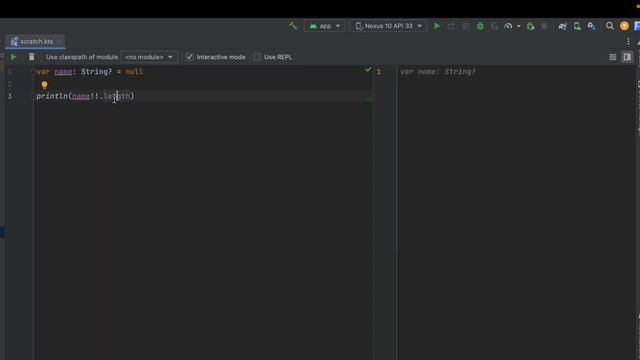
Task: Click the orange account avatar icon
Action: (624, 26)
